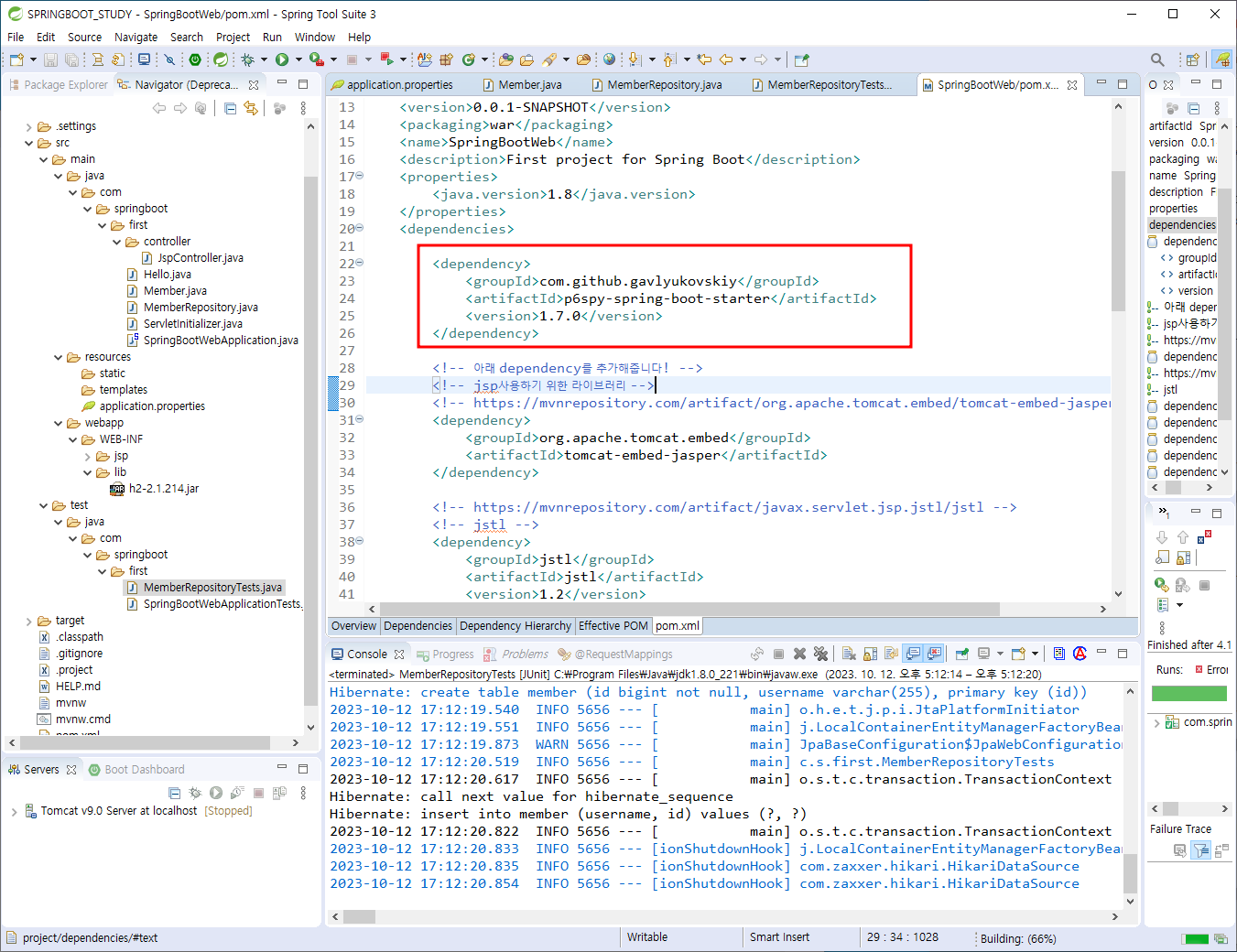
Task: Open the Project menu
Action: [x=233, y=37]
